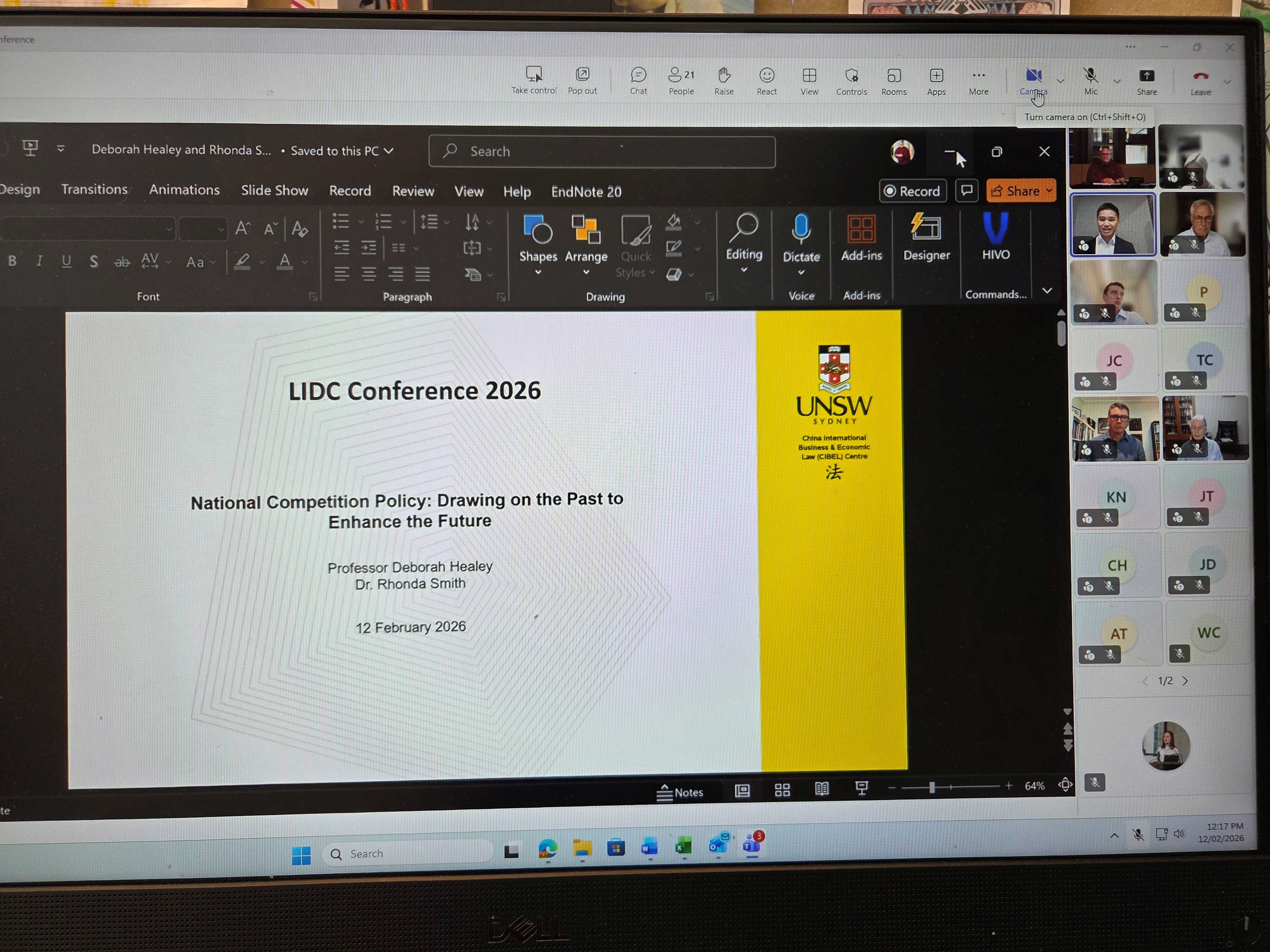This screenshot has width=1270, height=952.
Task: Open the Slide Show tab
Action: point(274,190)
